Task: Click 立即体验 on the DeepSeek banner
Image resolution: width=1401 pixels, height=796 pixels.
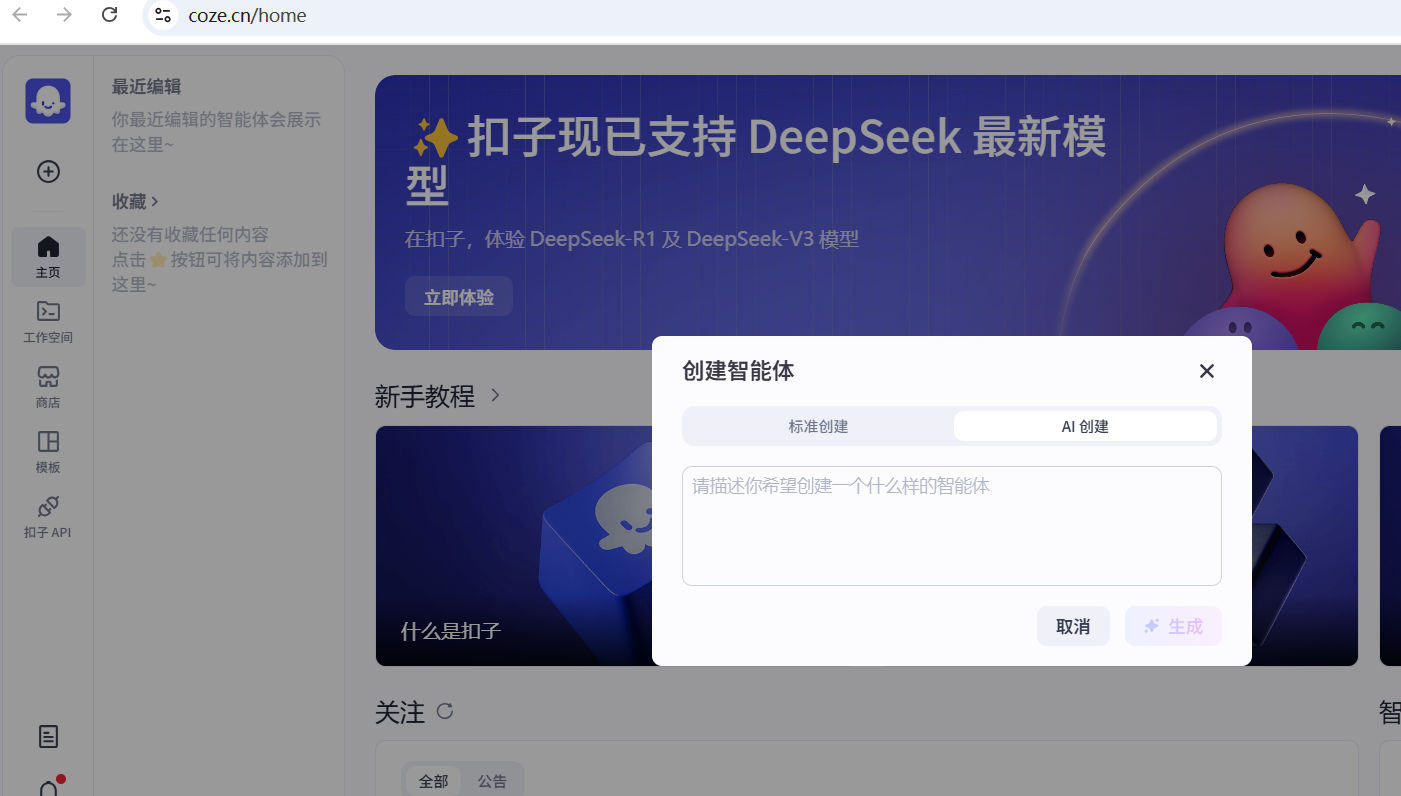Action: click(459, 297)
